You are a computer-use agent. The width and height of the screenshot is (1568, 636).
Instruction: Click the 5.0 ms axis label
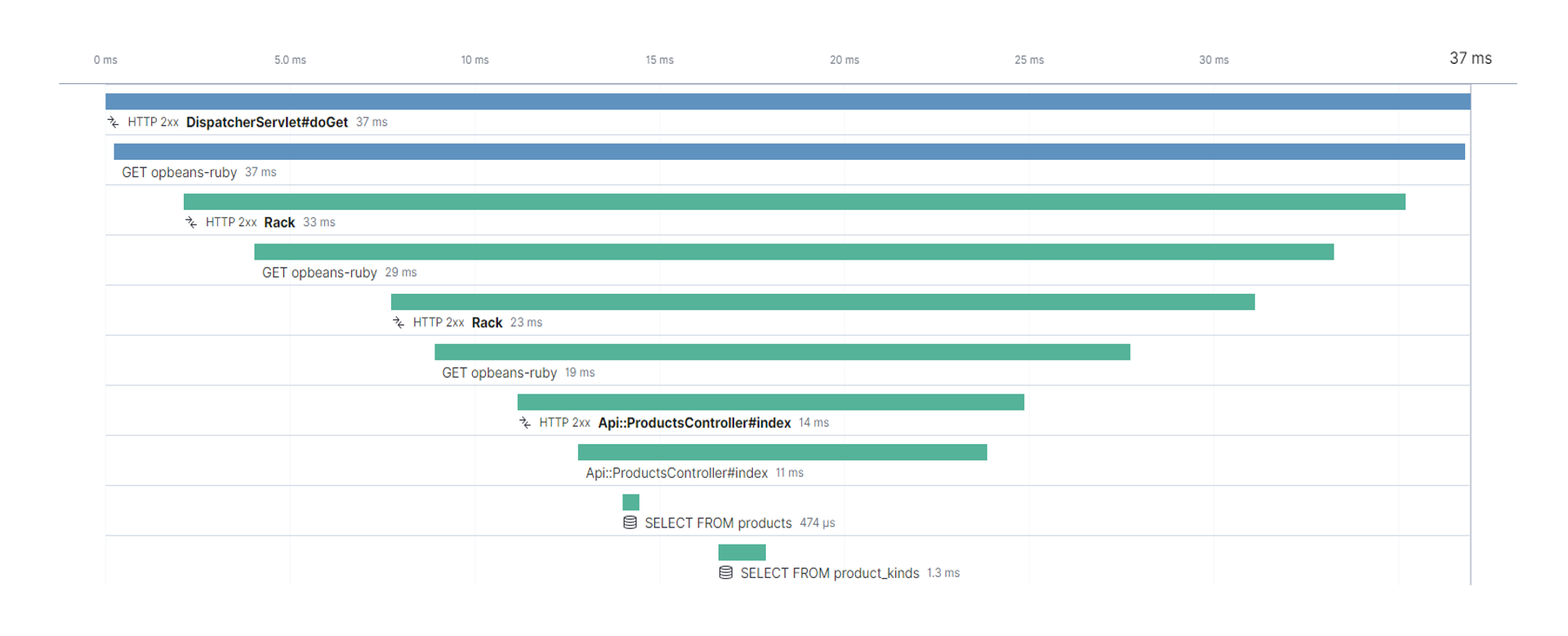point(290,60)
